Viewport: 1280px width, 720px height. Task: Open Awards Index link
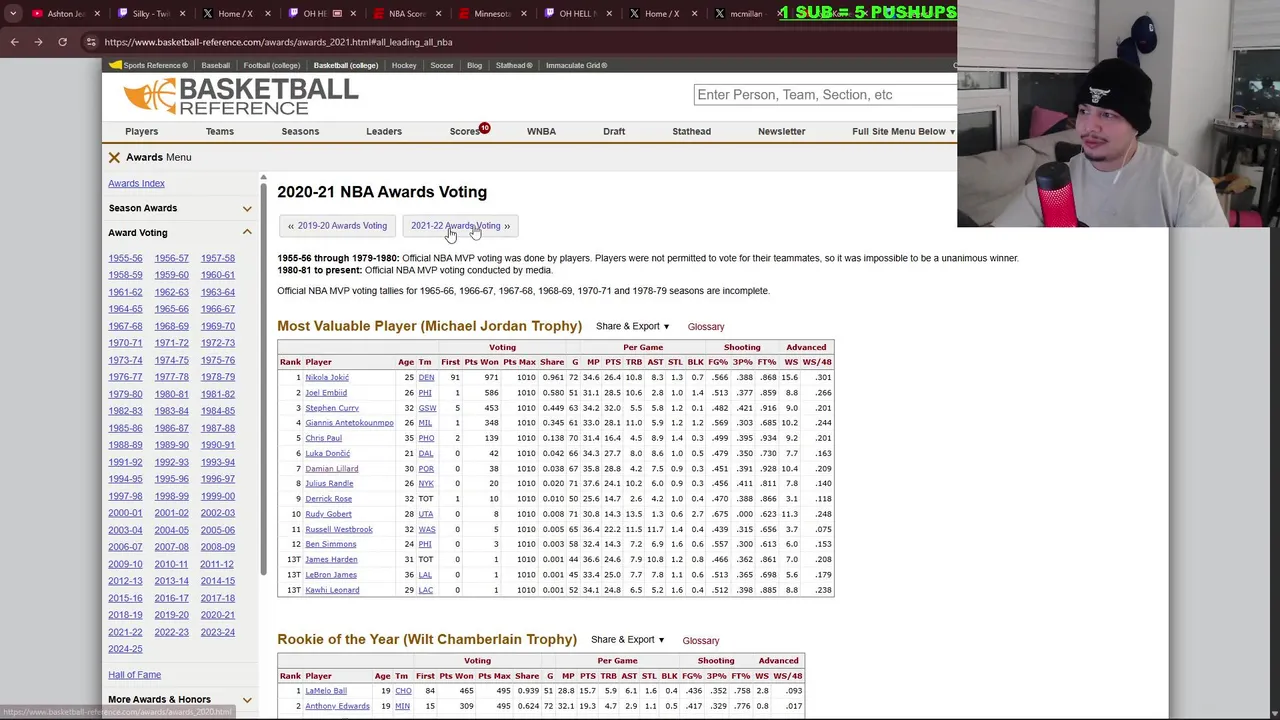136,183
